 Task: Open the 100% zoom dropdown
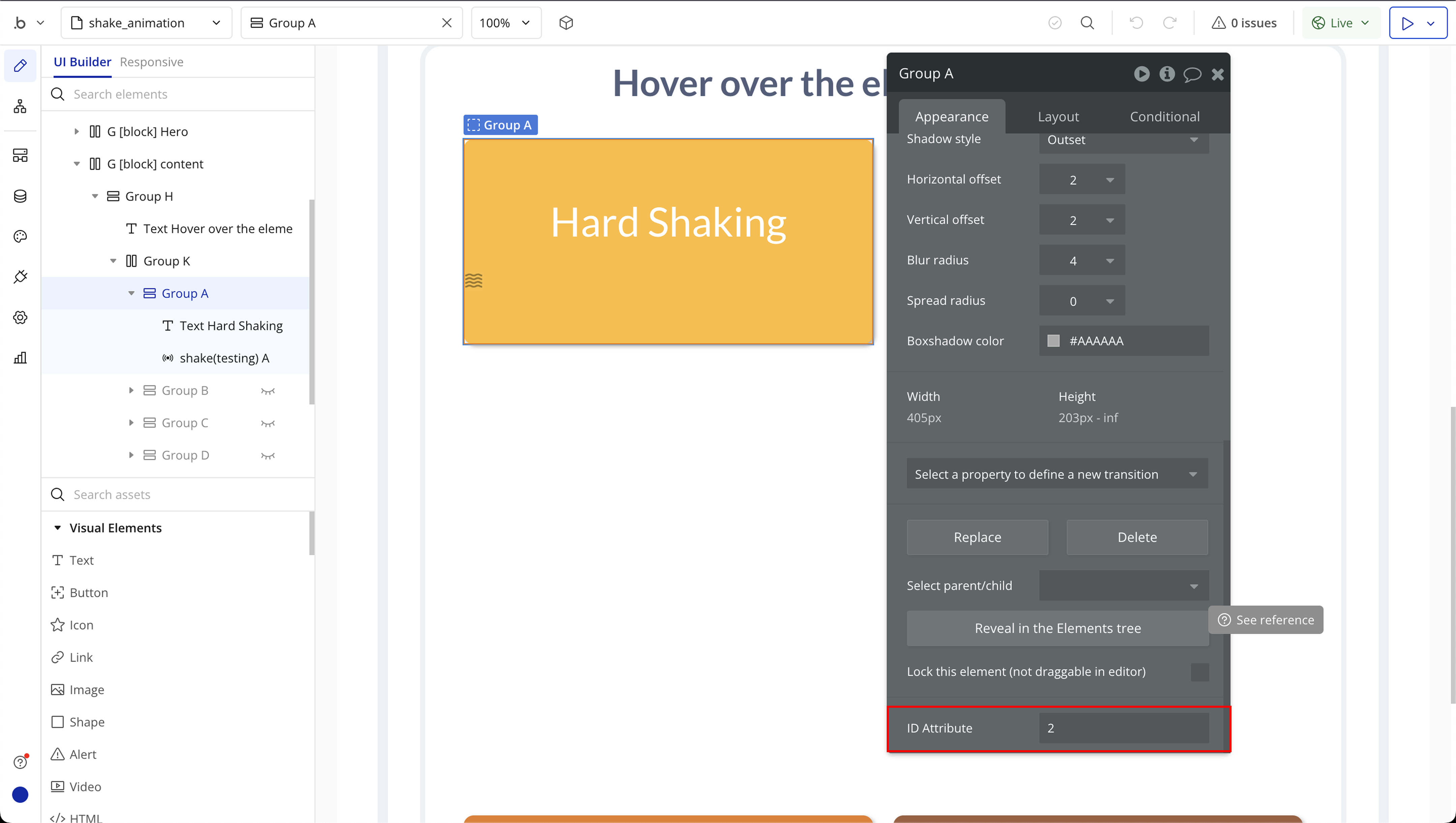click(505, 23)
